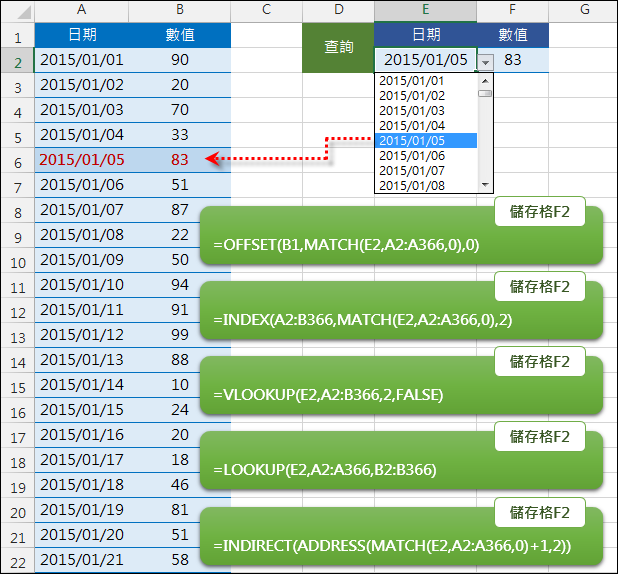Click the INDEX formula text box
The image size is (618, 574).
[x=401, y=311]
